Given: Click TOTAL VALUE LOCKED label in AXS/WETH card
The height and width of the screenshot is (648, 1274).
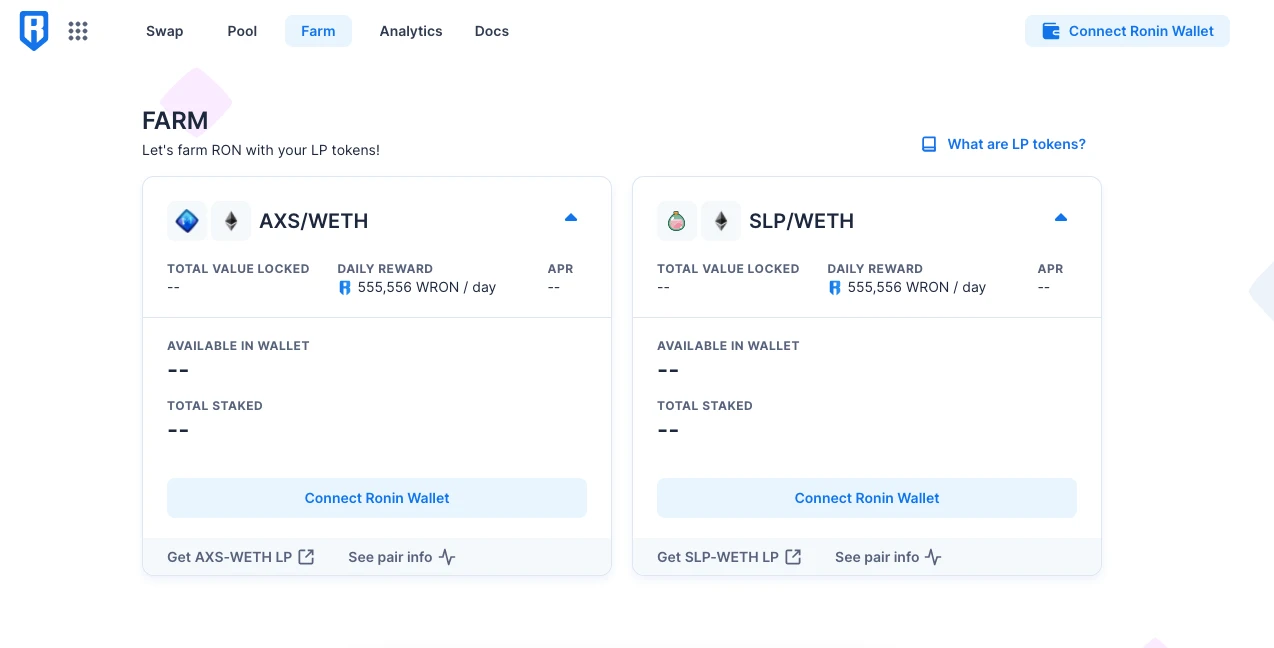Looking at the screenshot, I should [x=238, y=269].
